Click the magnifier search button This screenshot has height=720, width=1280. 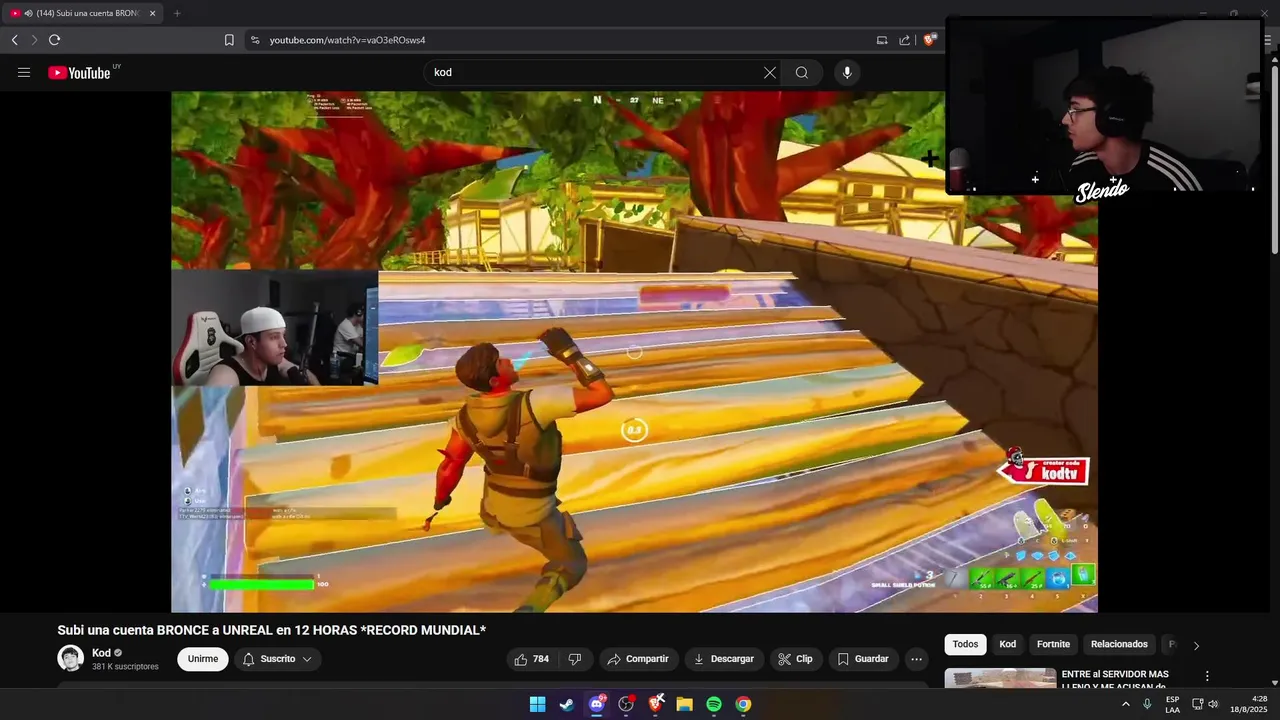[x=802, y=72]
